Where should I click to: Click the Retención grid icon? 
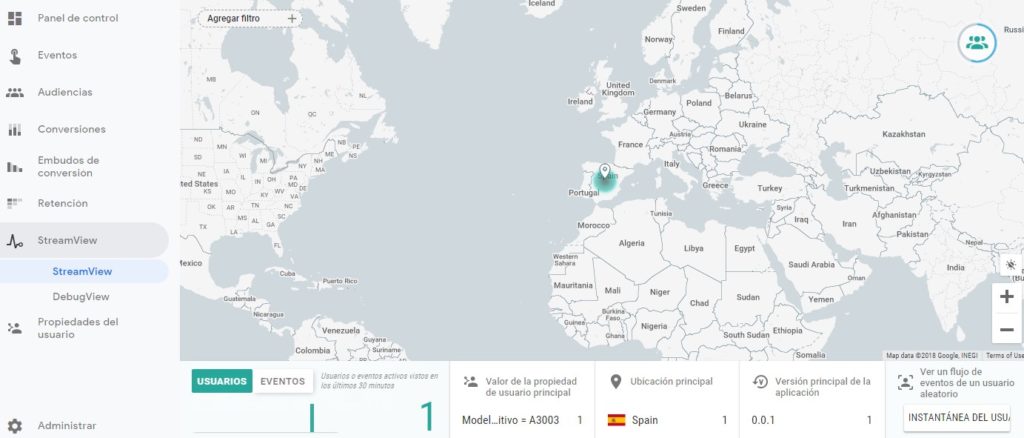pos(14,203)
